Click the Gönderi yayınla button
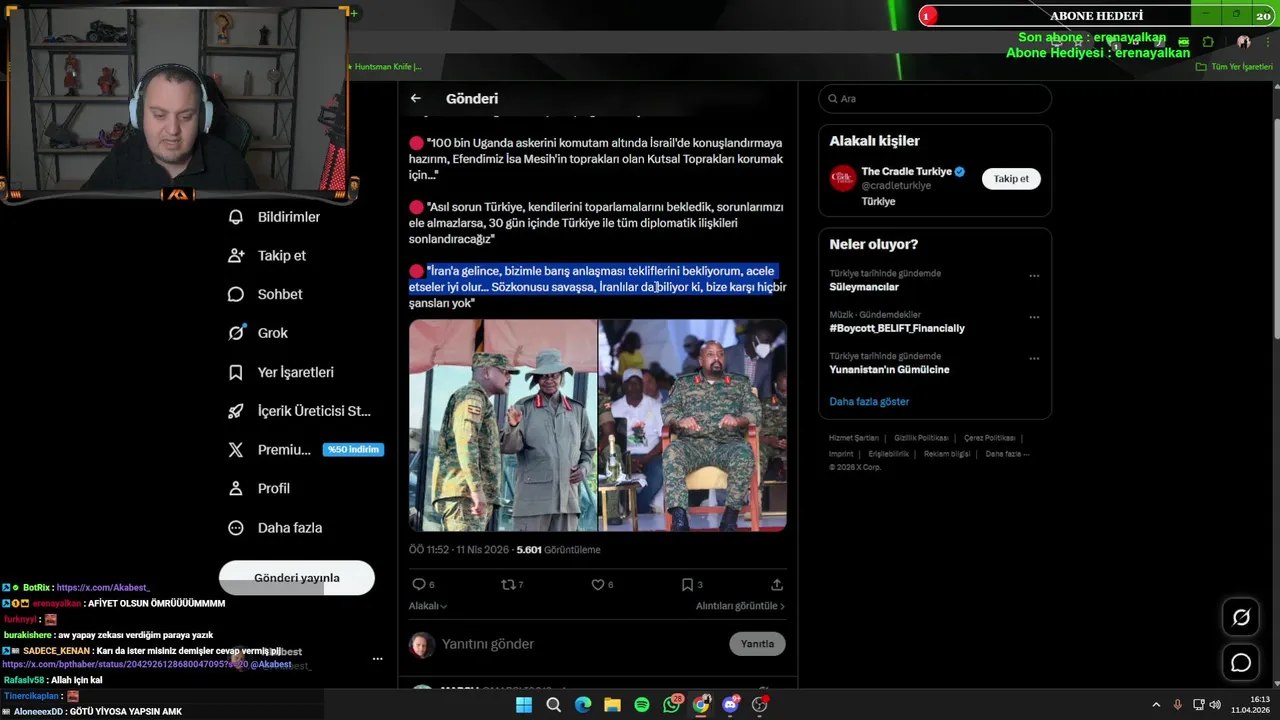The image size is (1280, 720). pyautogui.click(x=297, y=578)
